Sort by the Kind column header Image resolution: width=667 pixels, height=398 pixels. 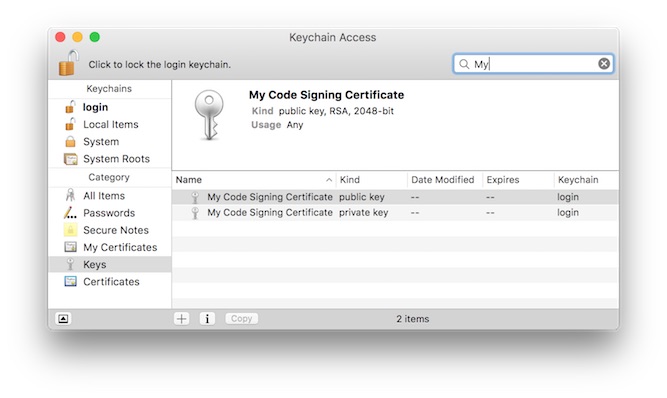pos(371,180)
